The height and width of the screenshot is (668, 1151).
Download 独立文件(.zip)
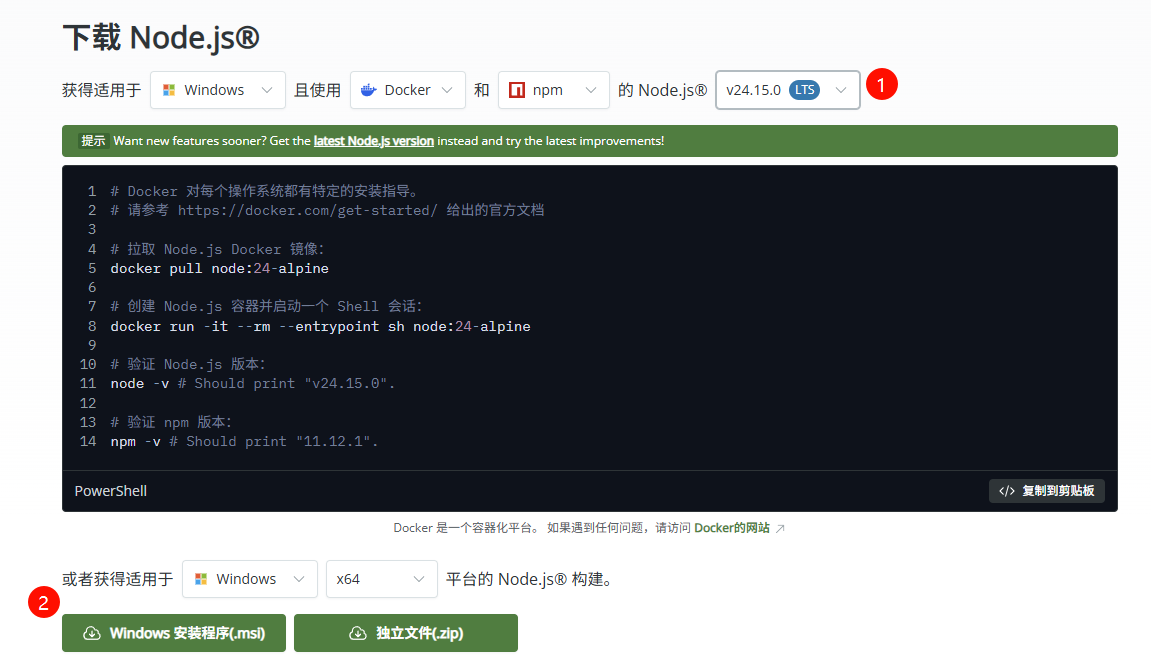[x=406, y=633]
